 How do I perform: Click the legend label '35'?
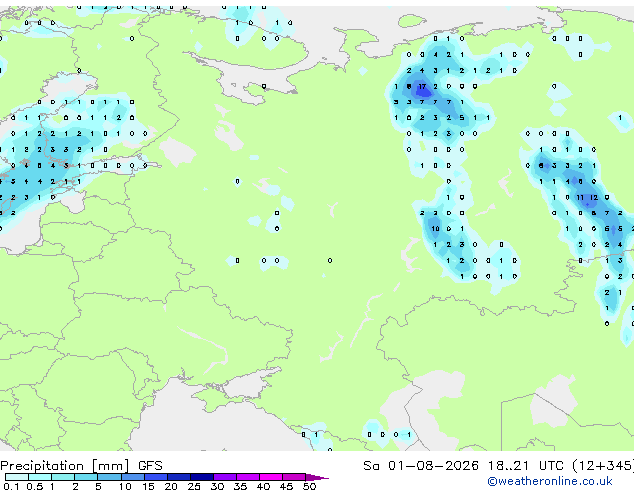(240, 486)
